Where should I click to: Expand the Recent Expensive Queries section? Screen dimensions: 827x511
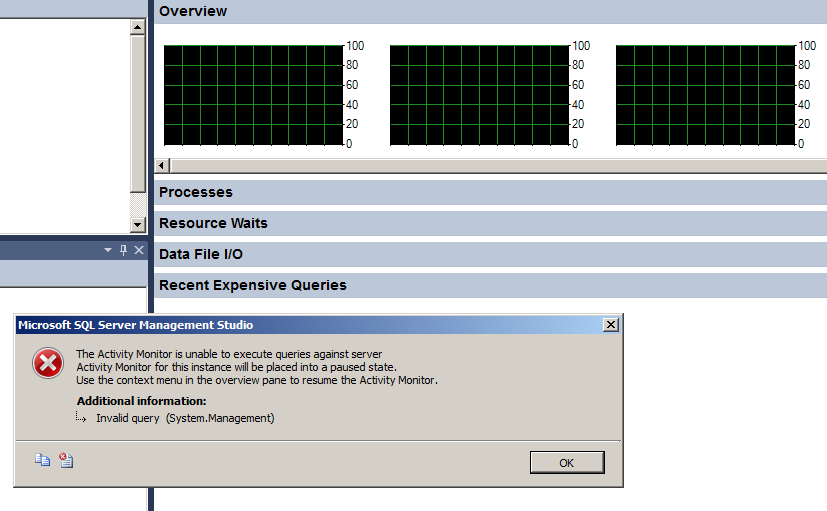(253, 285)
